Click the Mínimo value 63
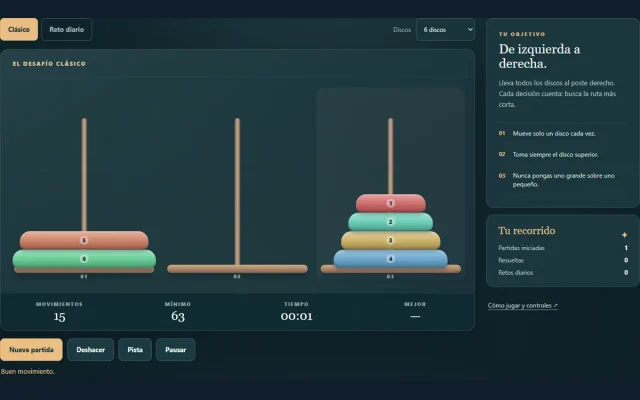 click(x=178, y=316)
